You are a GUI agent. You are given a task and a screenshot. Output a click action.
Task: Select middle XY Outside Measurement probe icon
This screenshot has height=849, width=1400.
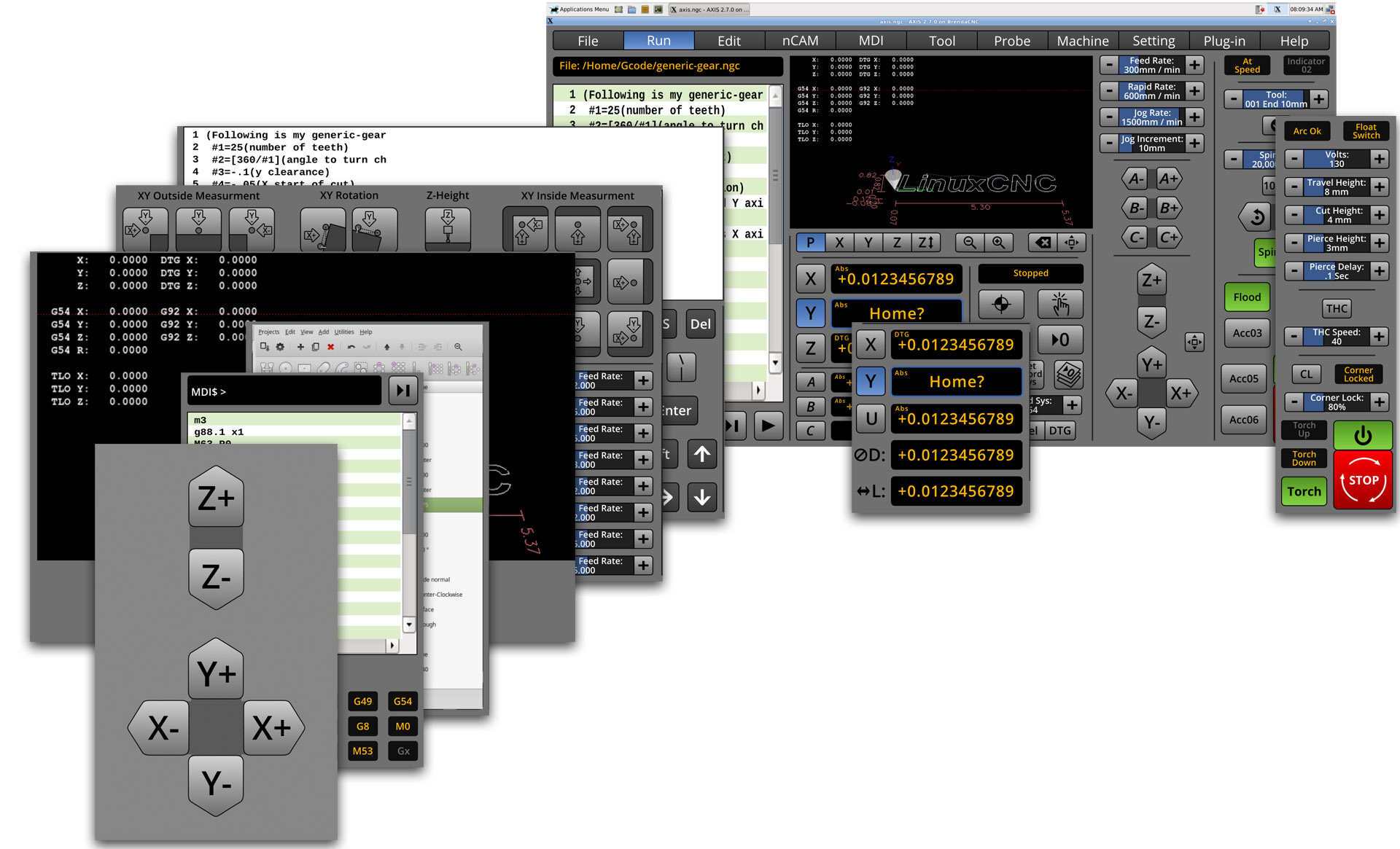tap(198, 229)
